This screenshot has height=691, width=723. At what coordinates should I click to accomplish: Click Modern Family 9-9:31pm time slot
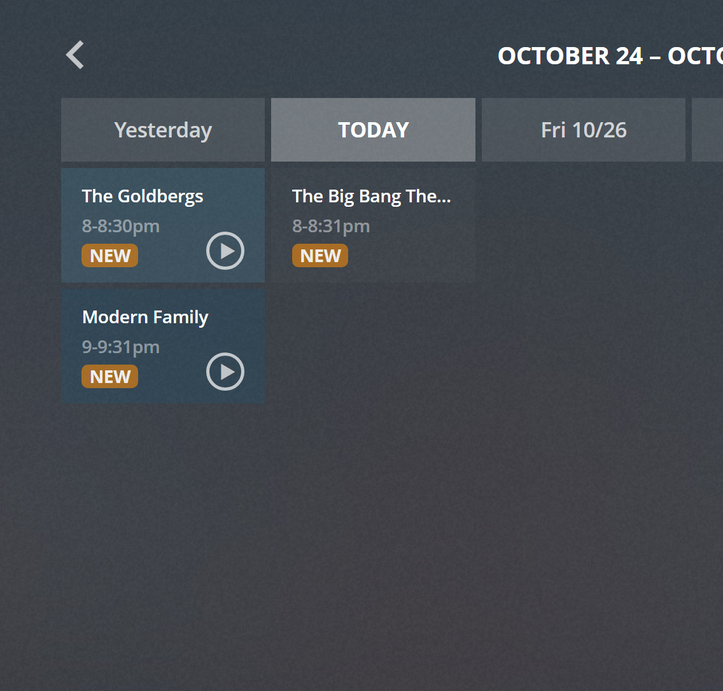click(120, 347)
